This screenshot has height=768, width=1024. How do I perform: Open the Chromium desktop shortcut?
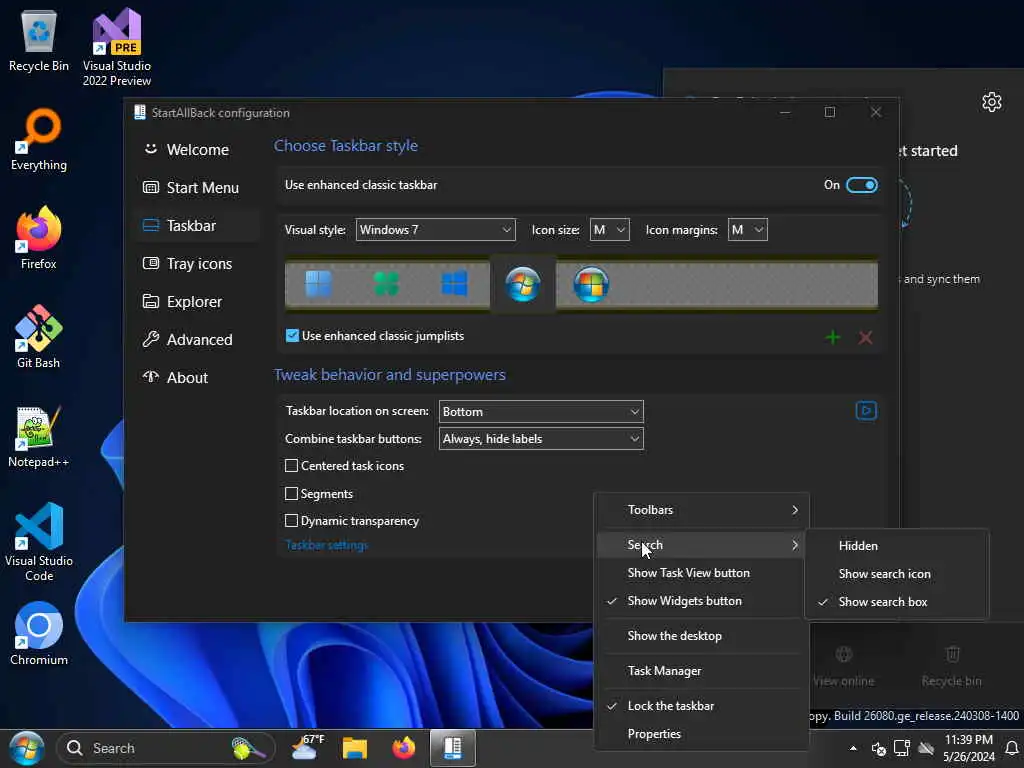click(39, 633)
